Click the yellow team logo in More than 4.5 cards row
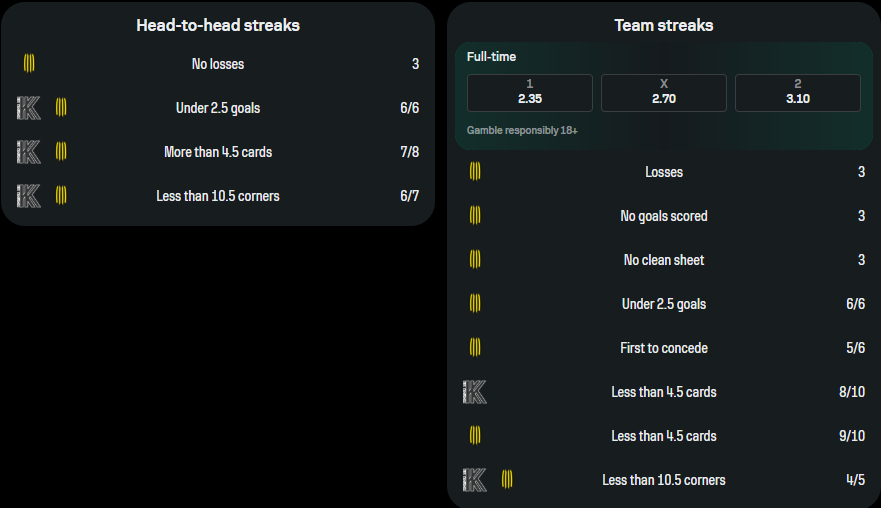The width and height of the screenshot is (881, 508). (x=61, y=152)
